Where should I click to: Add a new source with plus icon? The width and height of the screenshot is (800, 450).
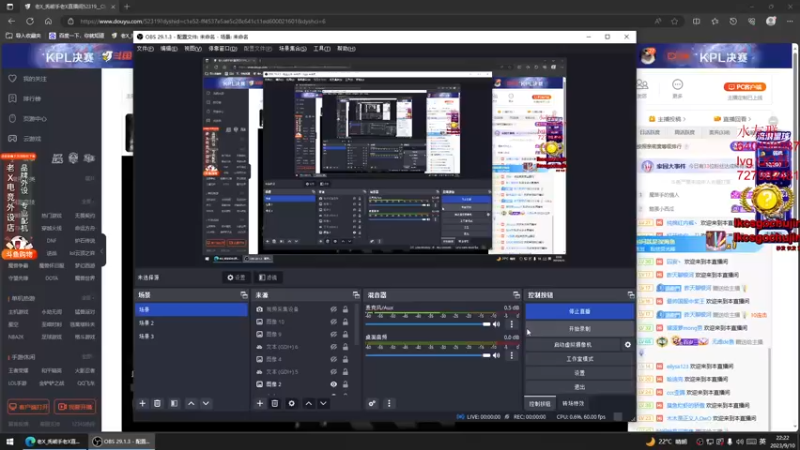[x=260, y=404]
